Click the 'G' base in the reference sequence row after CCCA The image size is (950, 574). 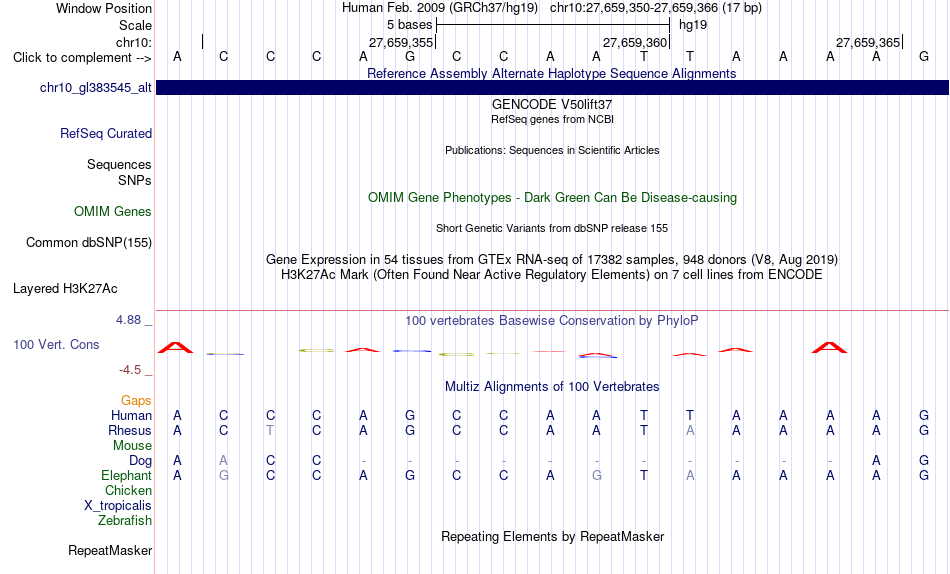pyautogui.click(x=410, y=56)
